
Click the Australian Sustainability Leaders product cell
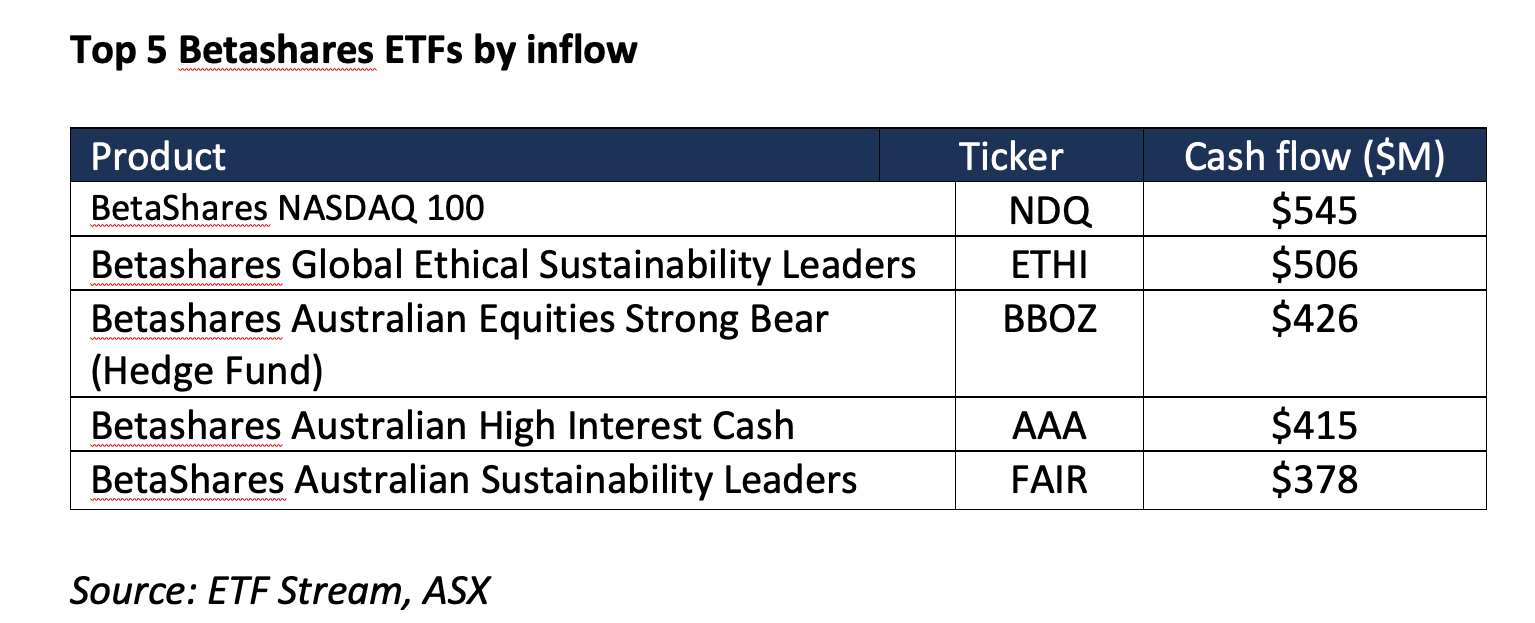tap(474, 480)
